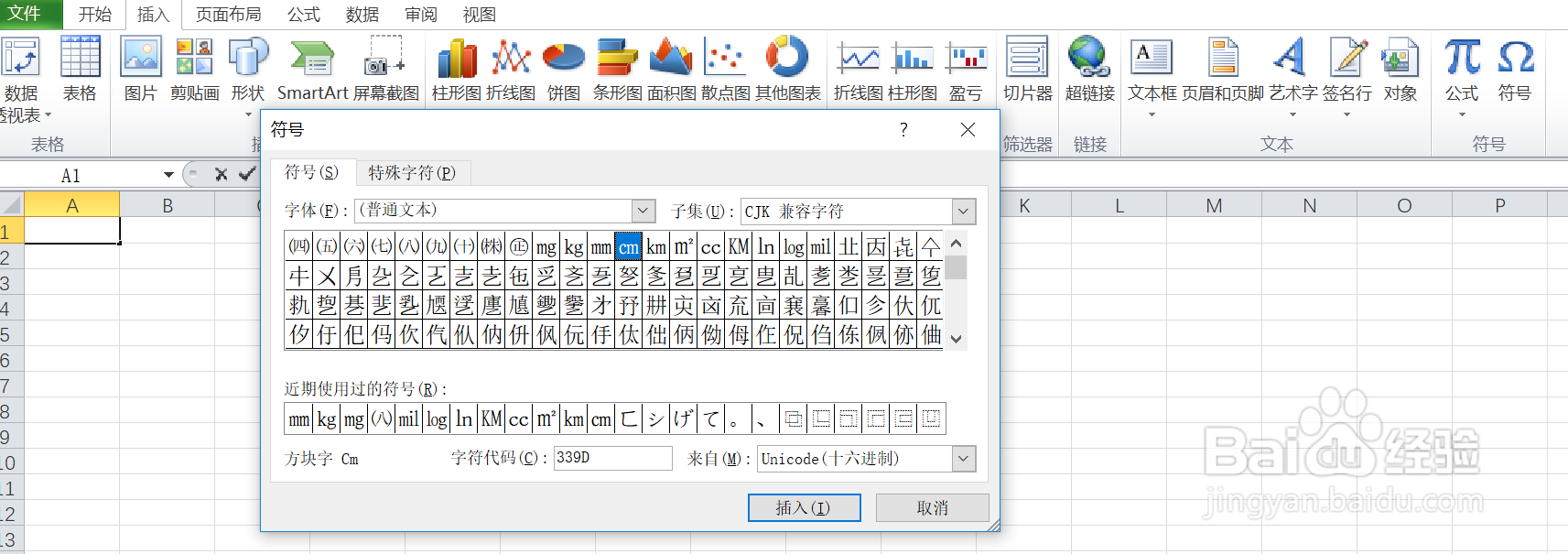Screen dimensions: 1568x554
Task: Pick recently used mm symbol
Action: 299,419
